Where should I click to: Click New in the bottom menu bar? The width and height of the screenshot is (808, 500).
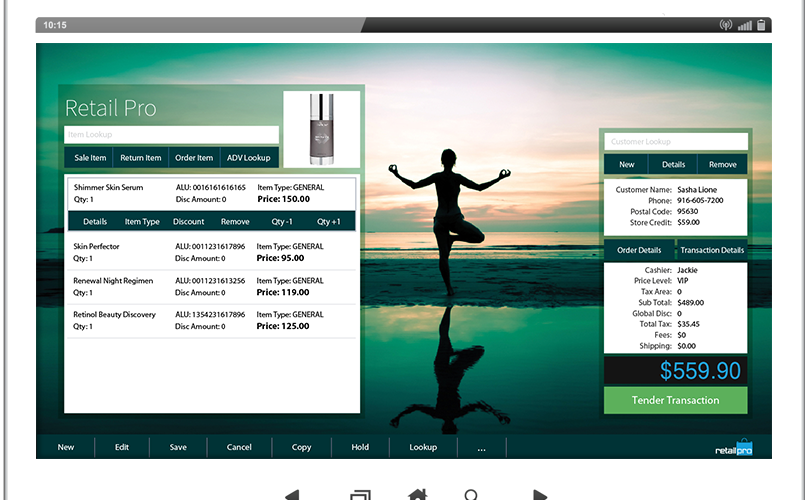(x=65, y=447)
